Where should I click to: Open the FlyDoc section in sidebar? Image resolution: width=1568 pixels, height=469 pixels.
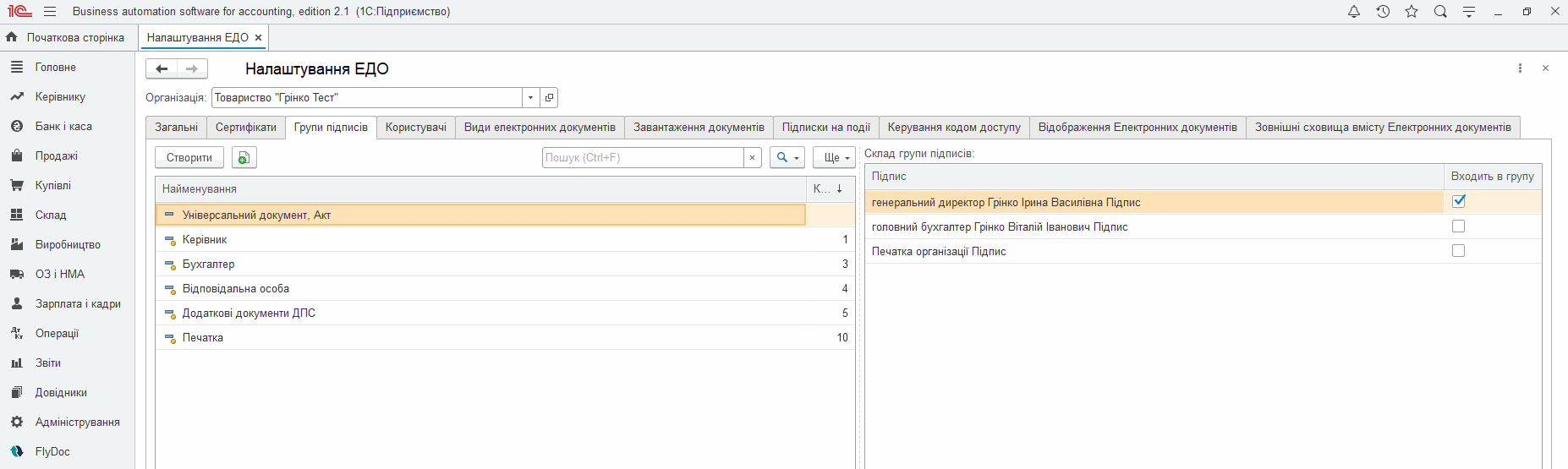pyautogui.click(x=52, y=451)
